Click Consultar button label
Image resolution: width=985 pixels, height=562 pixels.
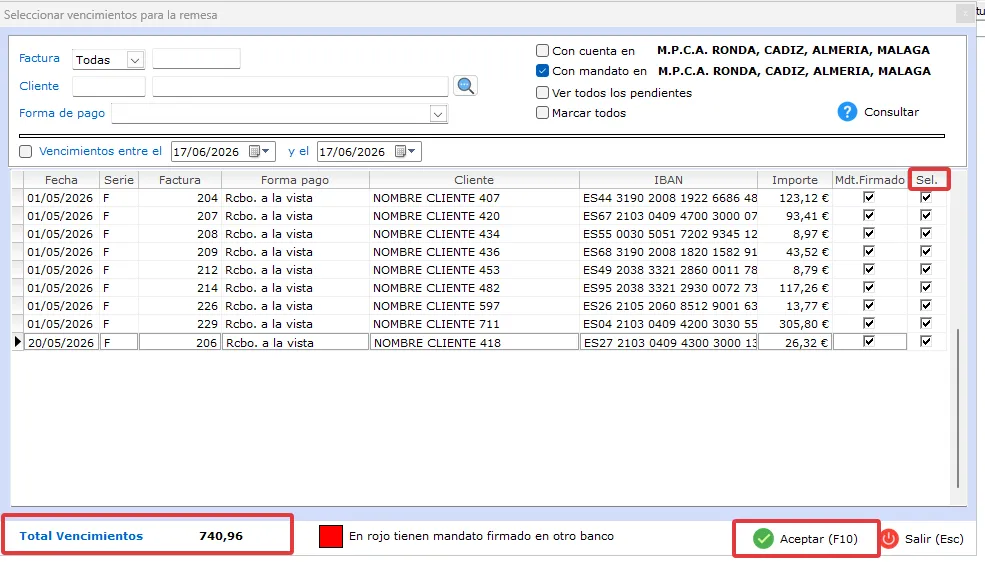point(891,112)
